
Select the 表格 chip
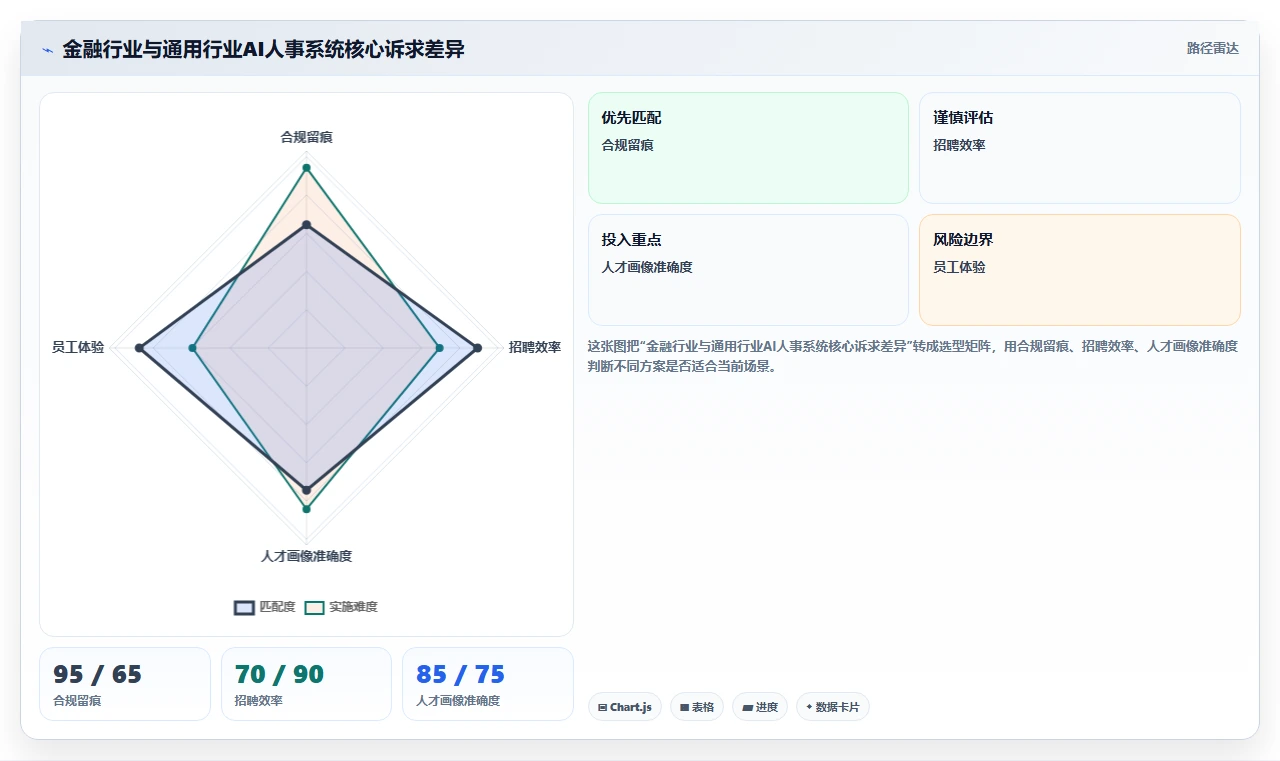point(697,707)
